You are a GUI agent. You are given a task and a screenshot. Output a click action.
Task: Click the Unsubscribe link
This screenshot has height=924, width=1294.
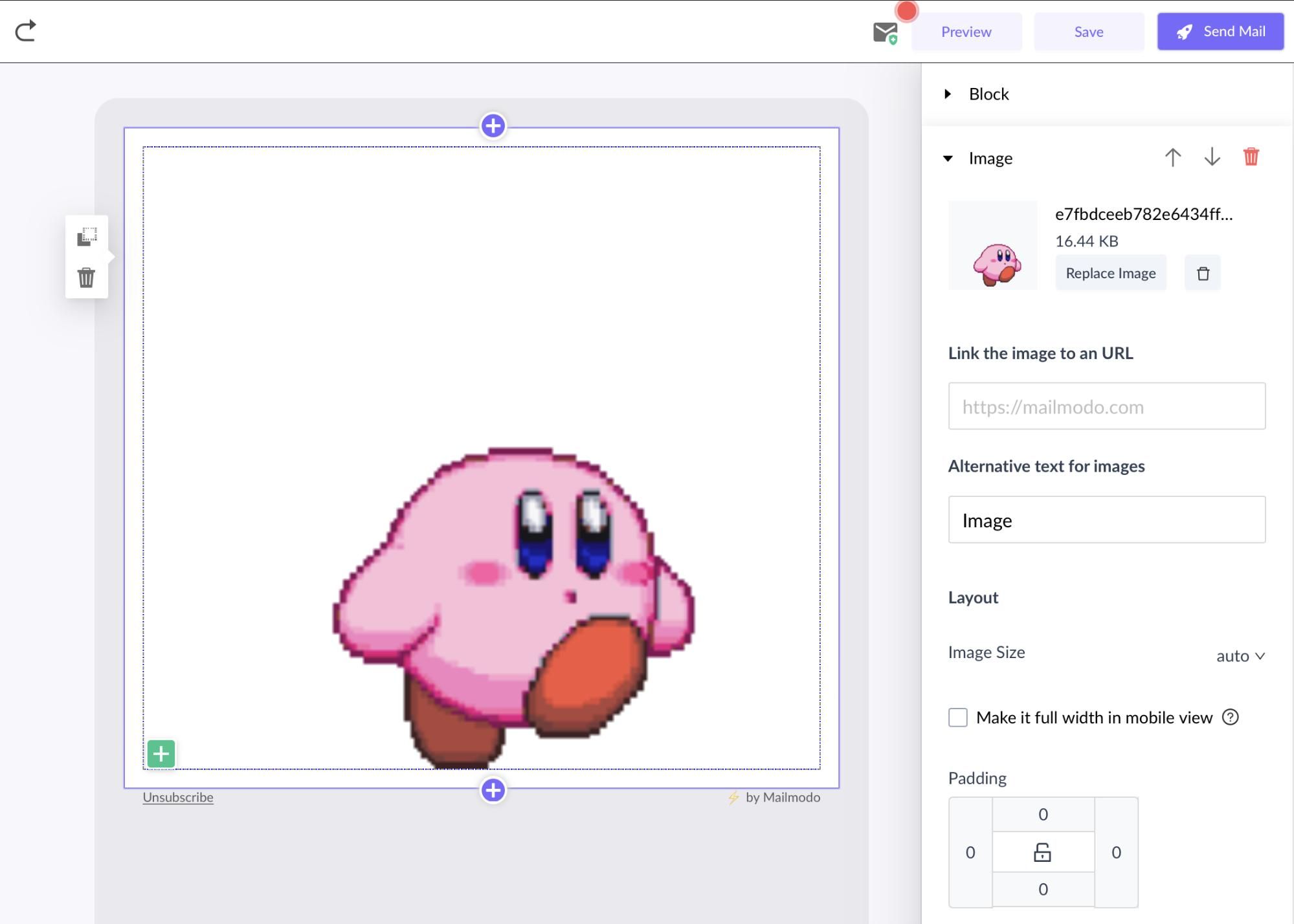click(x=178, y=797)
